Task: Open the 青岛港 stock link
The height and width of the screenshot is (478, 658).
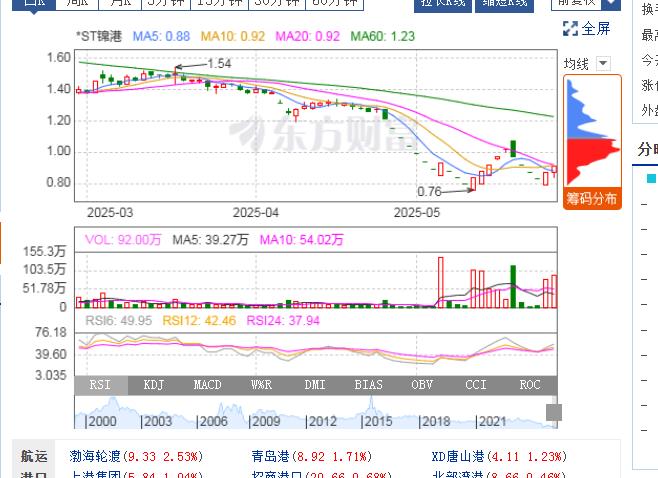Action: (270, 456)
